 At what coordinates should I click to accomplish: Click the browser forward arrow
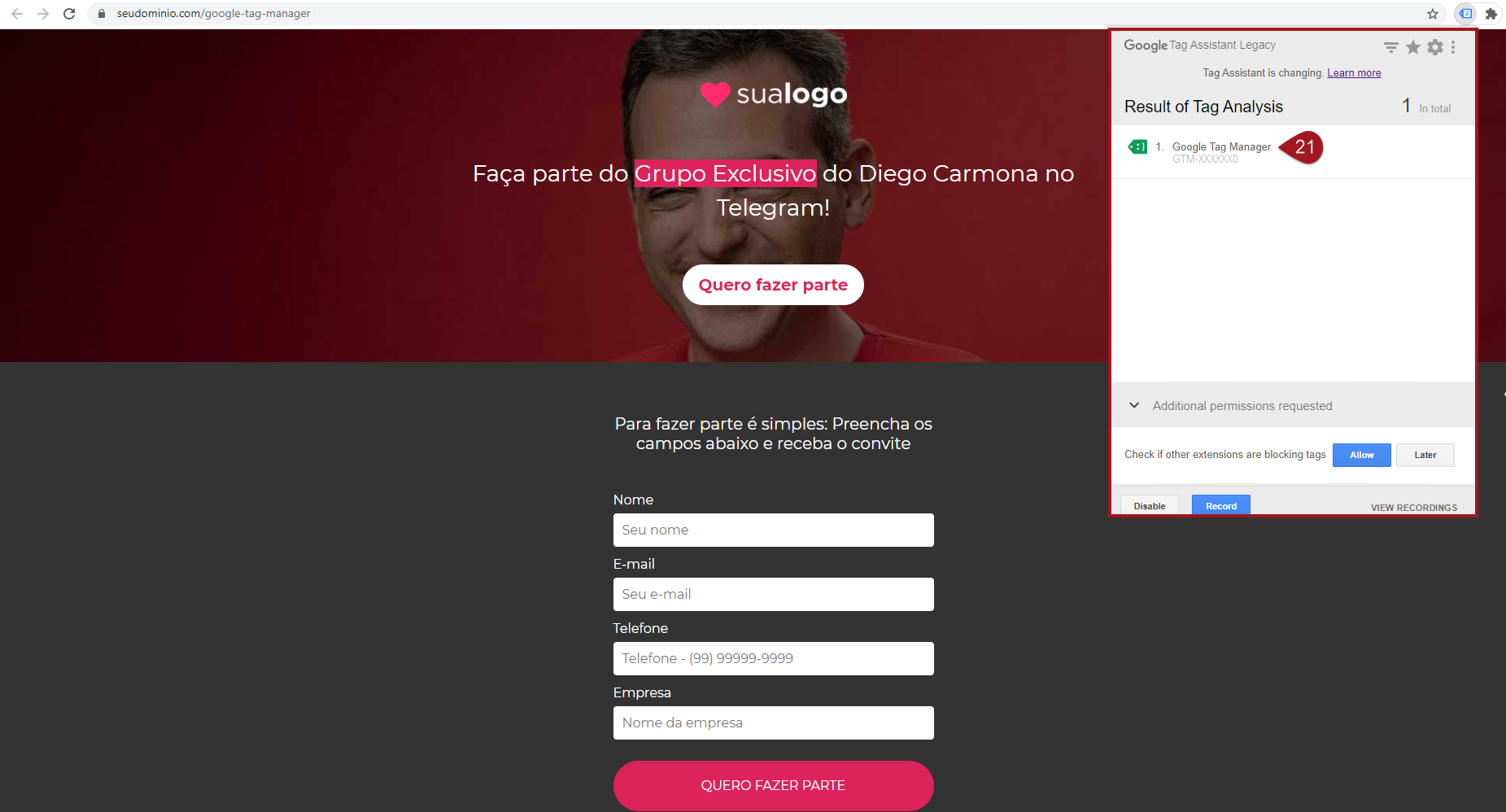coord(43,14)
